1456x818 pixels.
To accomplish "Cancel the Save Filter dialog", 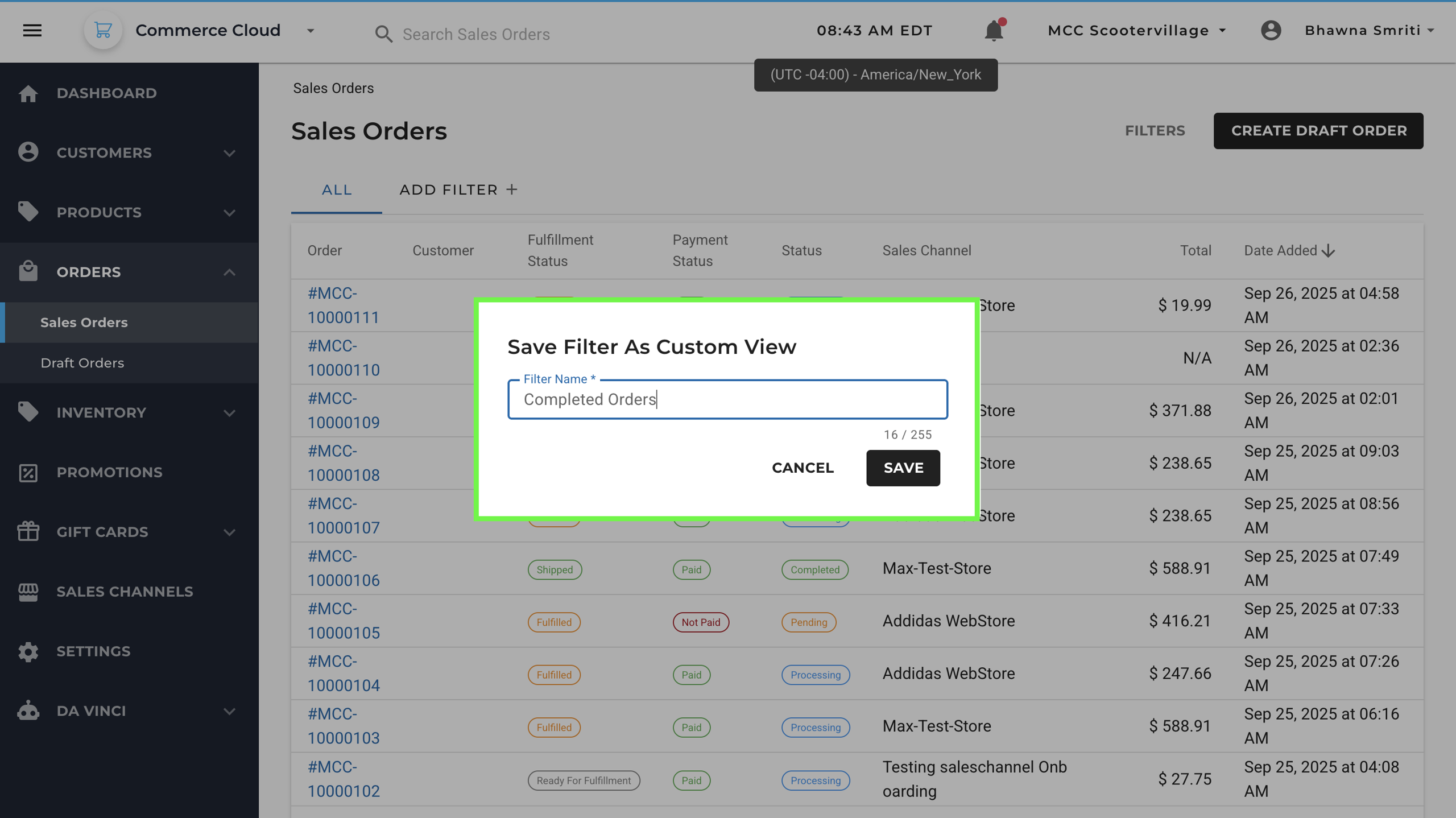I will (x=803, y=468).
